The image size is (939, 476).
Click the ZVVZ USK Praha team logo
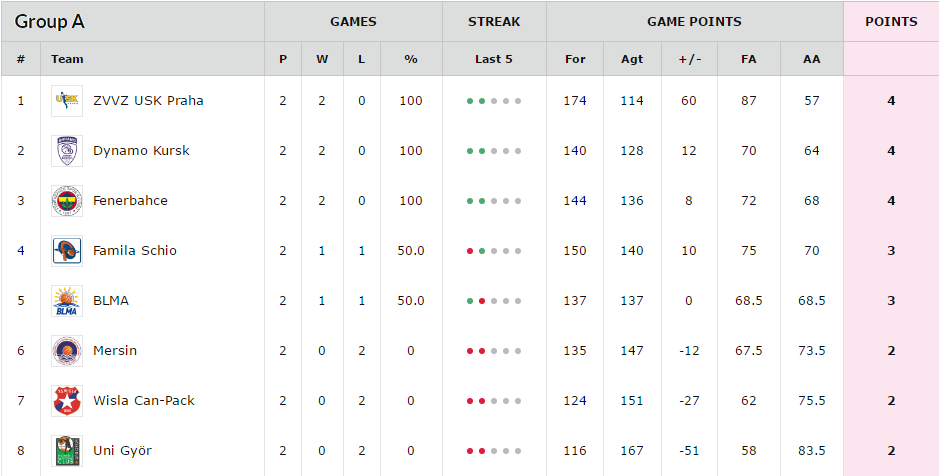66,101
